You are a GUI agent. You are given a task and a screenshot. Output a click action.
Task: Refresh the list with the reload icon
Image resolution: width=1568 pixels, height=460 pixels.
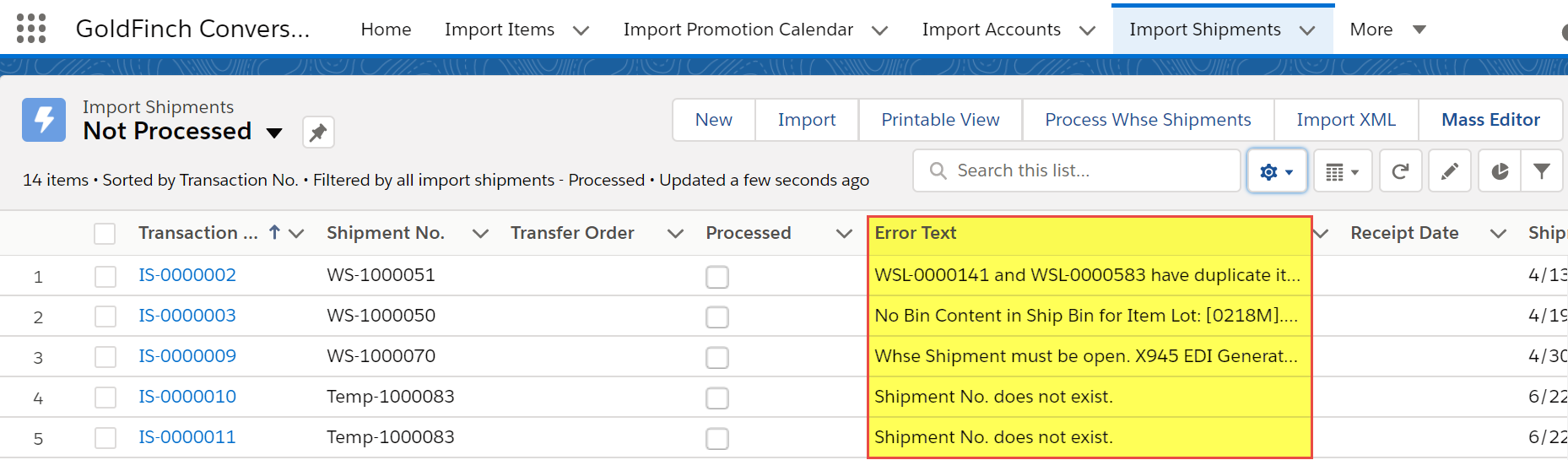[1400, 171]
